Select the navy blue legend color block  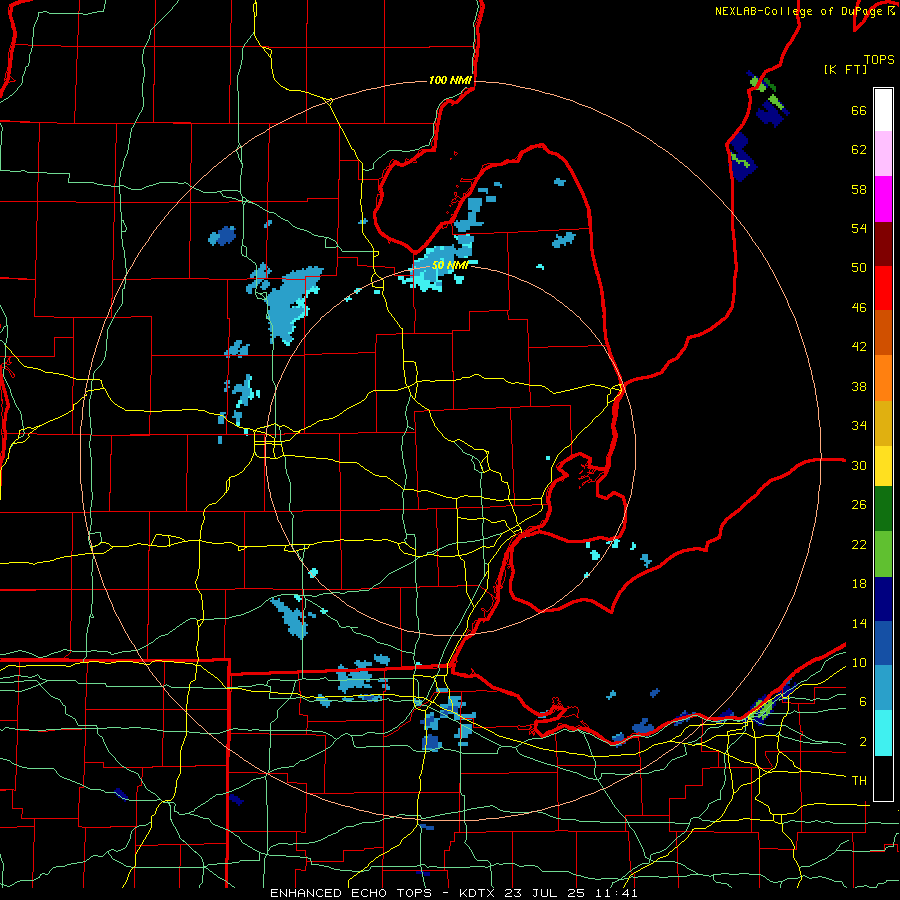pos(883,599)
